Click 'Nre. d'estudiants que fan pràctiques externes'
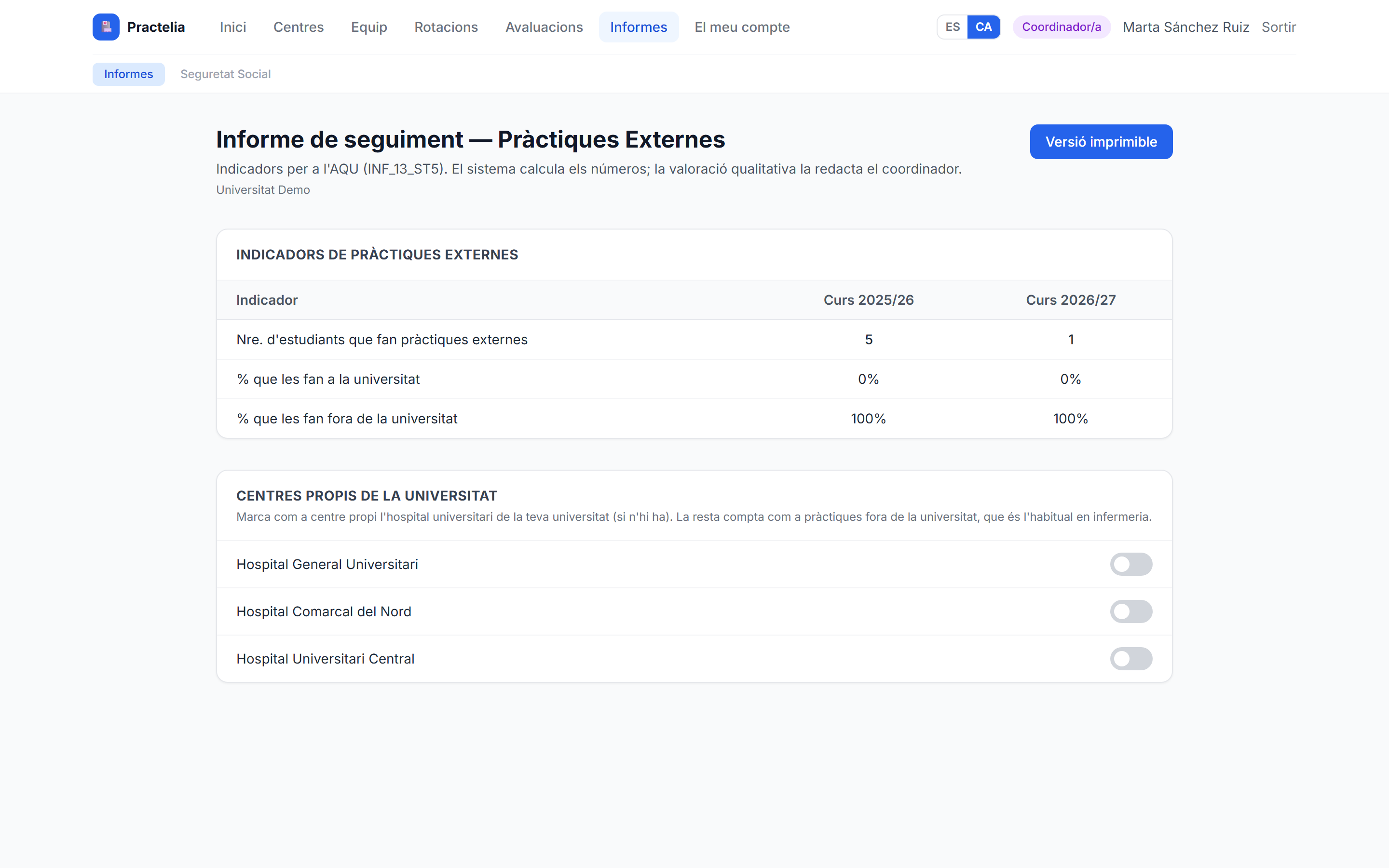Viewport: 1389px width, 868px height. [x=381, y=340]
